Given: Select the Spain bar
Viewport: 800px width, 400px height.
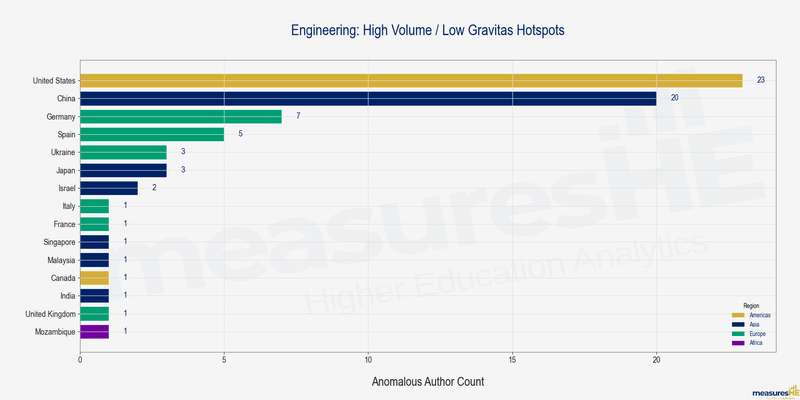Looking at the screenshot, I should point(152,134).
